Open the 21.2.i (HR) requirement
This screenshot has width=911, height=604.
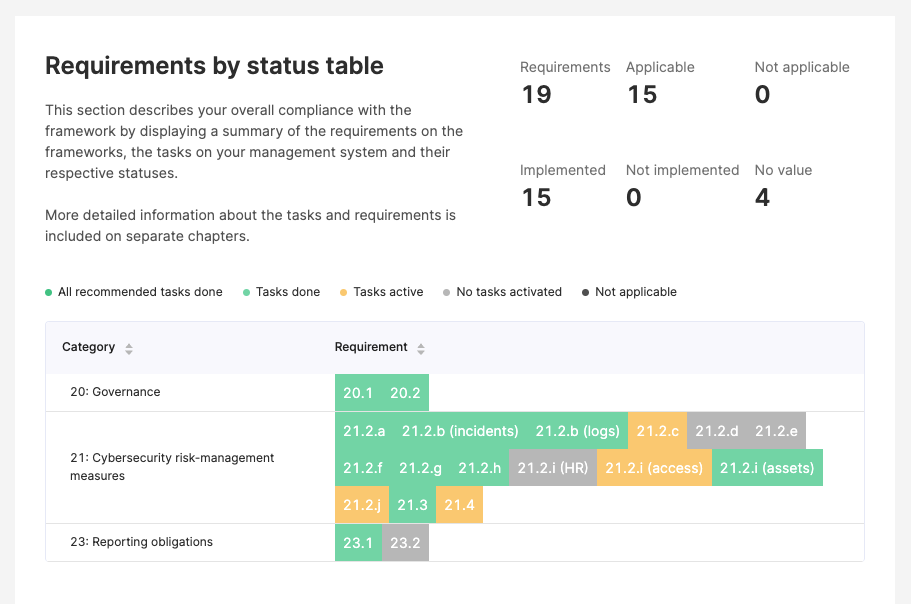click(x=553, y=467)
